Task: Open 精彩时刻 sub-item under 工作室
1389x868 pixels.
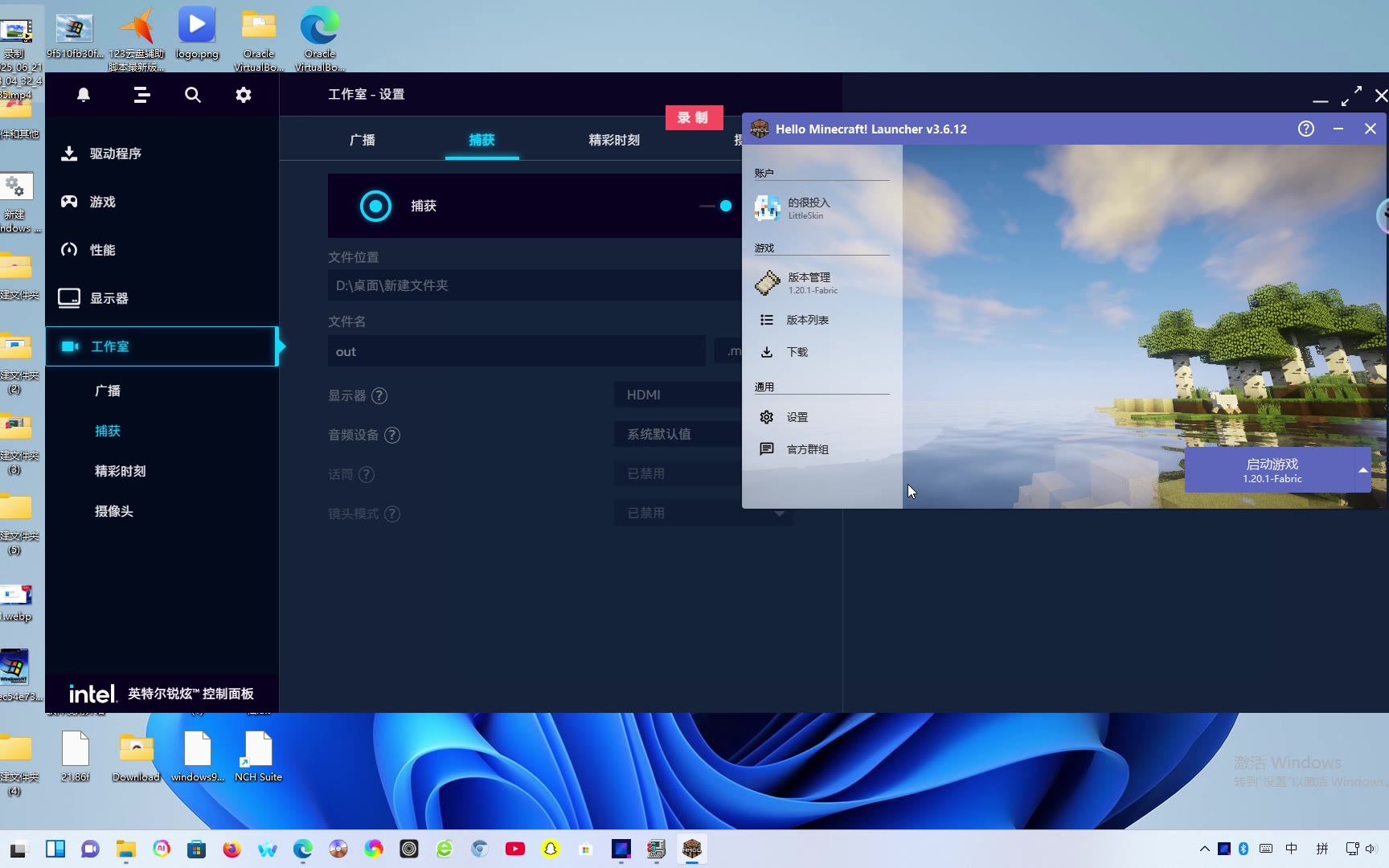Action: [121, 471]
